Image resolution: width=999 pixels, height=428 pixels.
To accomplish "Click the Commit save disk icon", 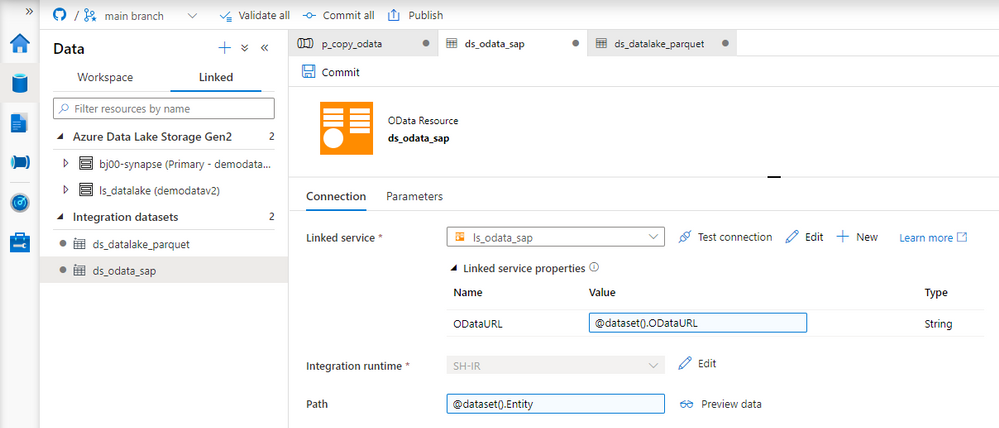I will pos(308,72).
